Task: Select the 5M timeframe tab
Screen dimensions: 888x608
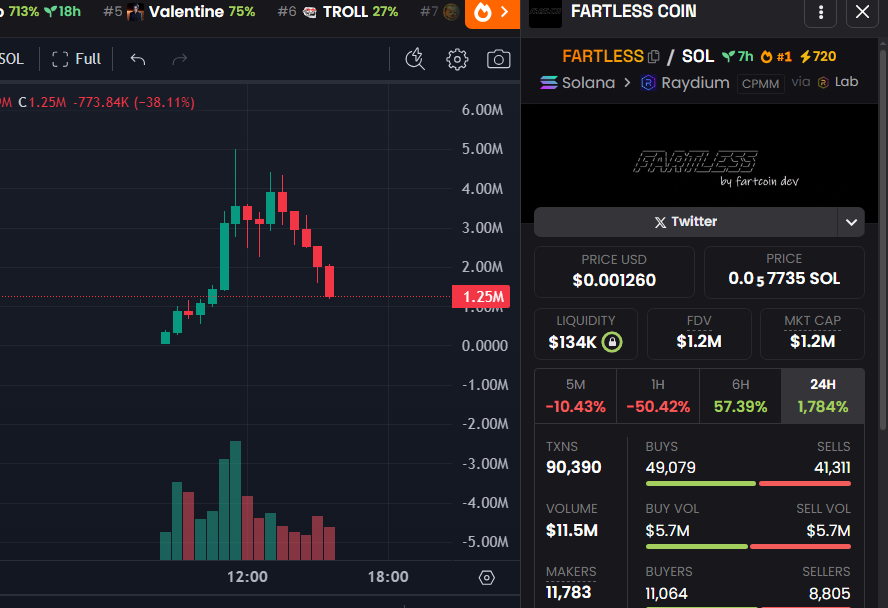Action: pyautogui.click(x=575, y=396)
